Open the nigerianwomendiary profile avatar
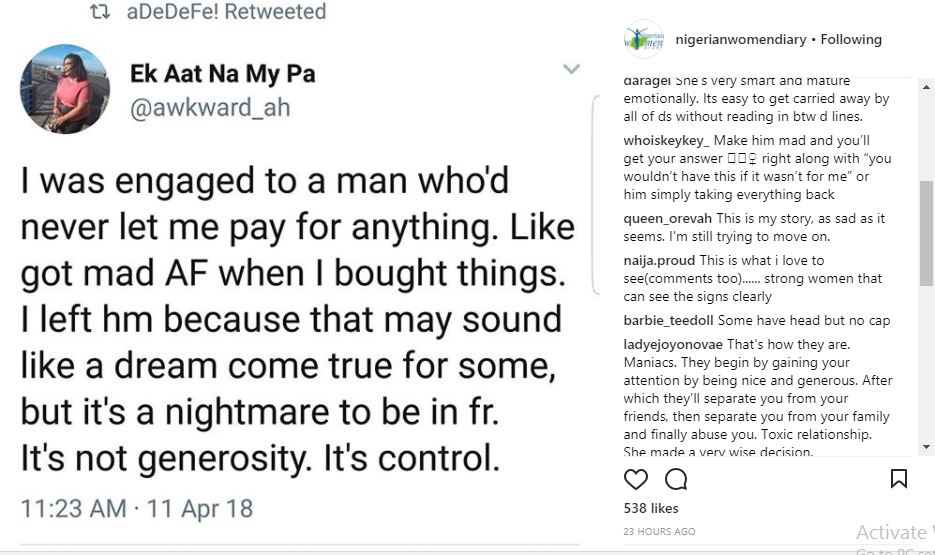The width and height of the screenshot is (935, 555). point(644,40)
